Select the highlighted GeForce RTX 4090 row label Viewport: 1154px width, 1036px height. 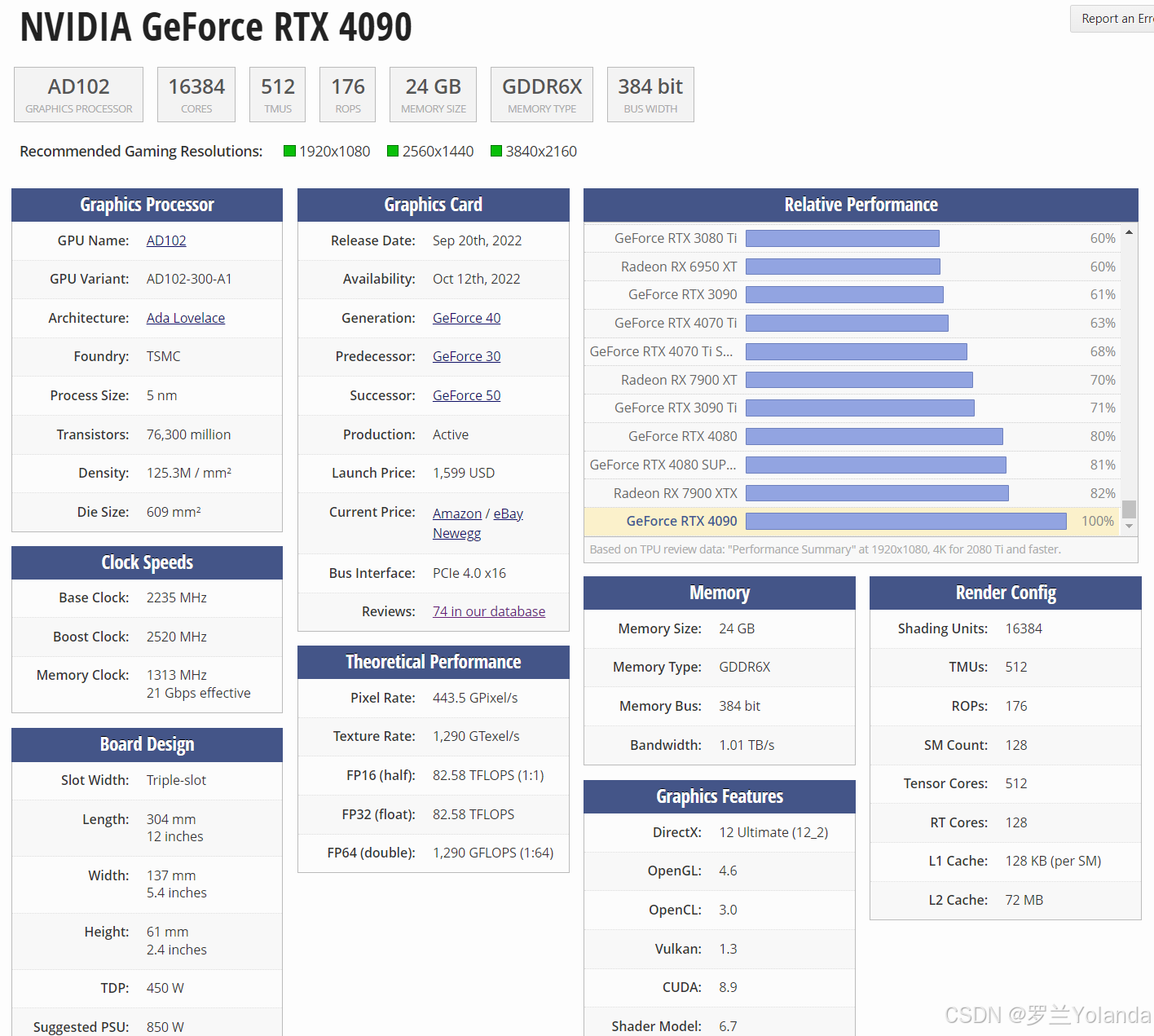click(x=681, y=521)
